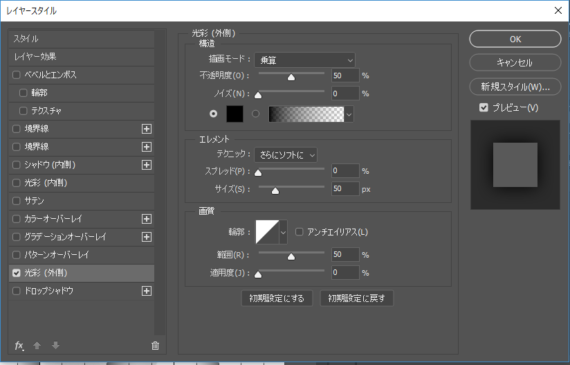This screenshot has width=570, height=365.
Task: Close the レイヤースタイル dialog
Action: (558, 11)
